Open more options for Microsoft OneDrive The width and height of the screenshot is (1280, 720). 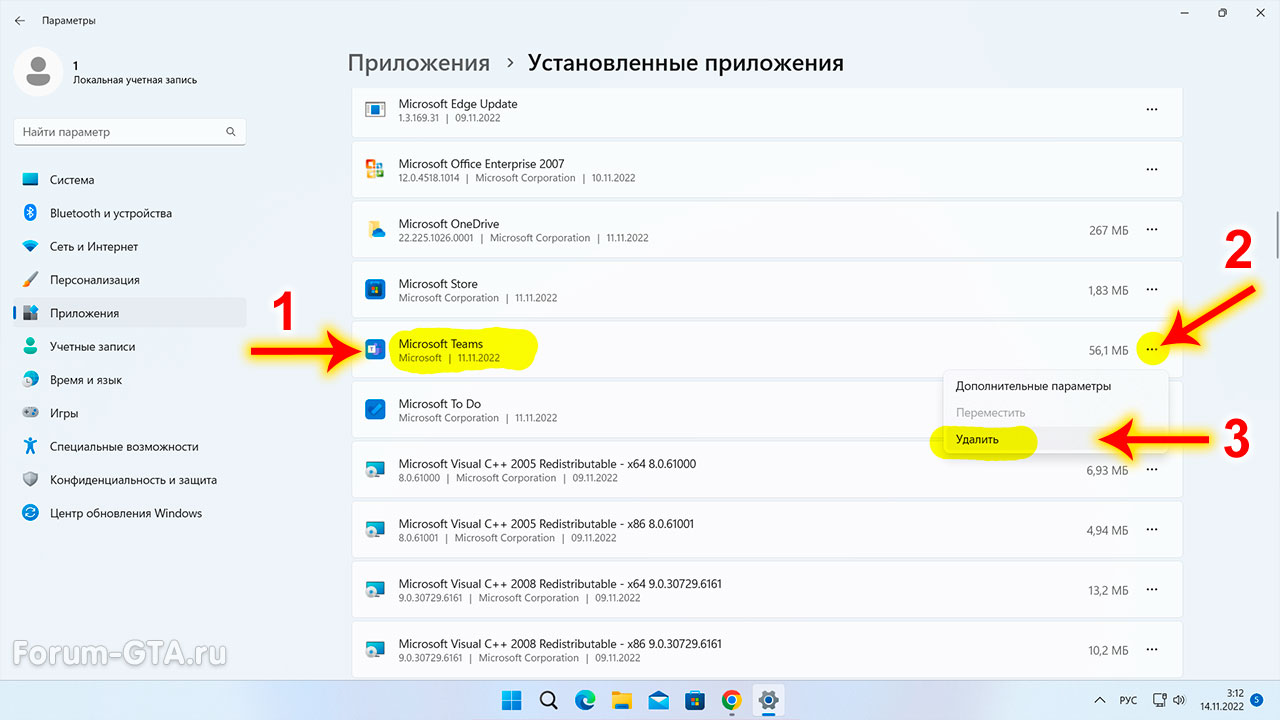1152,230
